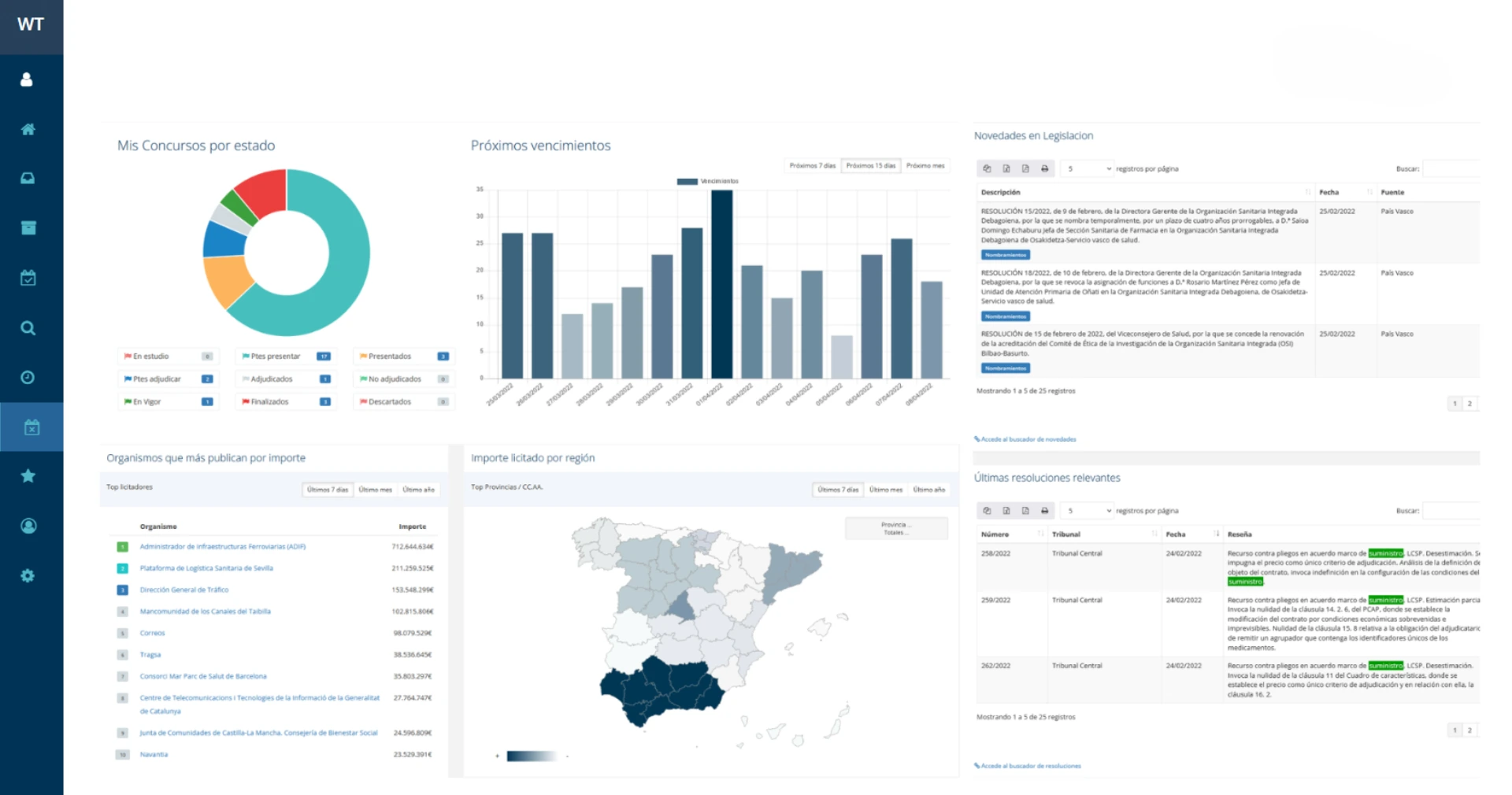Viewport: 1512px width, 795px height.
Task: Sort resoluciones table by Tribunal column
Action: (1104, 534)
